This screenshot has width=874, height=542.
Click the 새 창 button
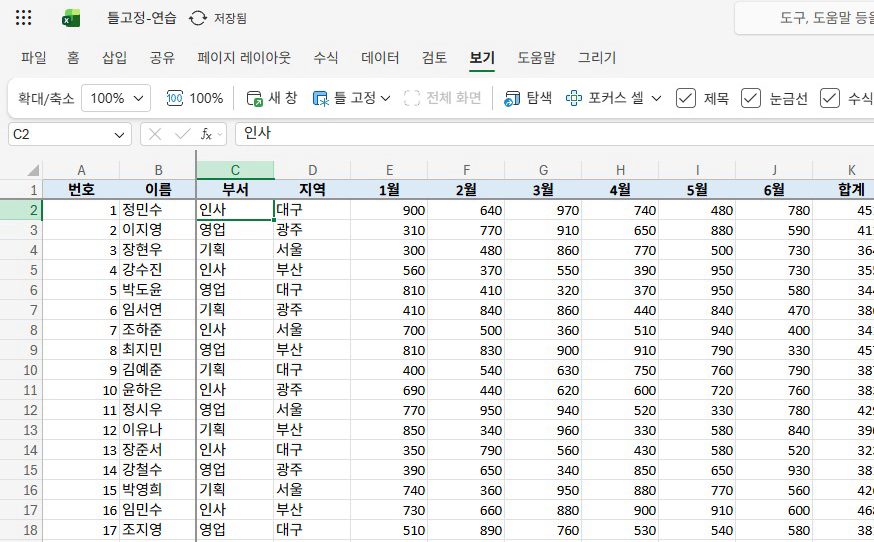point(272,98)
